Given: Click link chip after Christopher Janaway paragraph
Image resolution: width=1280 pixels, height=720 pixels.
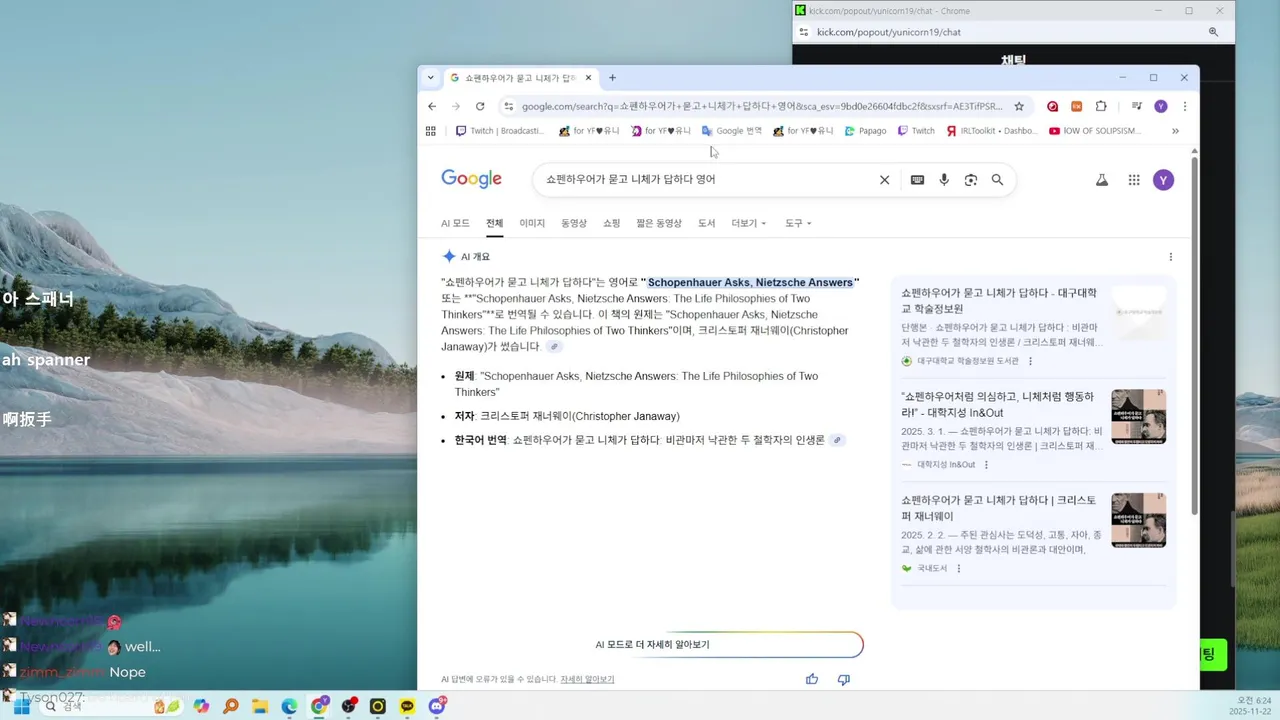Looking at the screenshot, I should [x=554, y=347].
